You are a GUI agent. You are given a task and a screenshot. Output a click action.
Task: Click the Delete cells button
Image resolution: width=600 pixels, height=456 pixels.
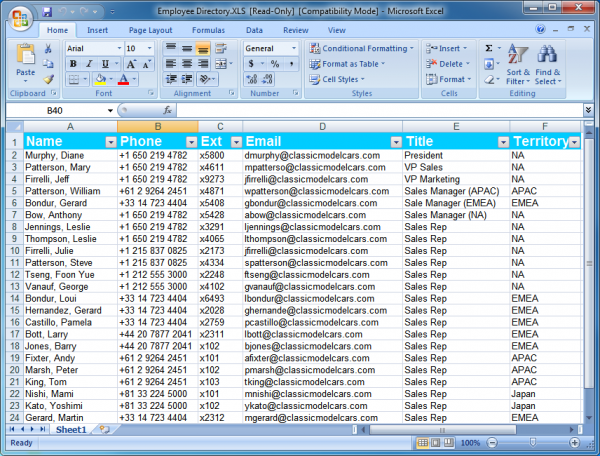(448, 64)
